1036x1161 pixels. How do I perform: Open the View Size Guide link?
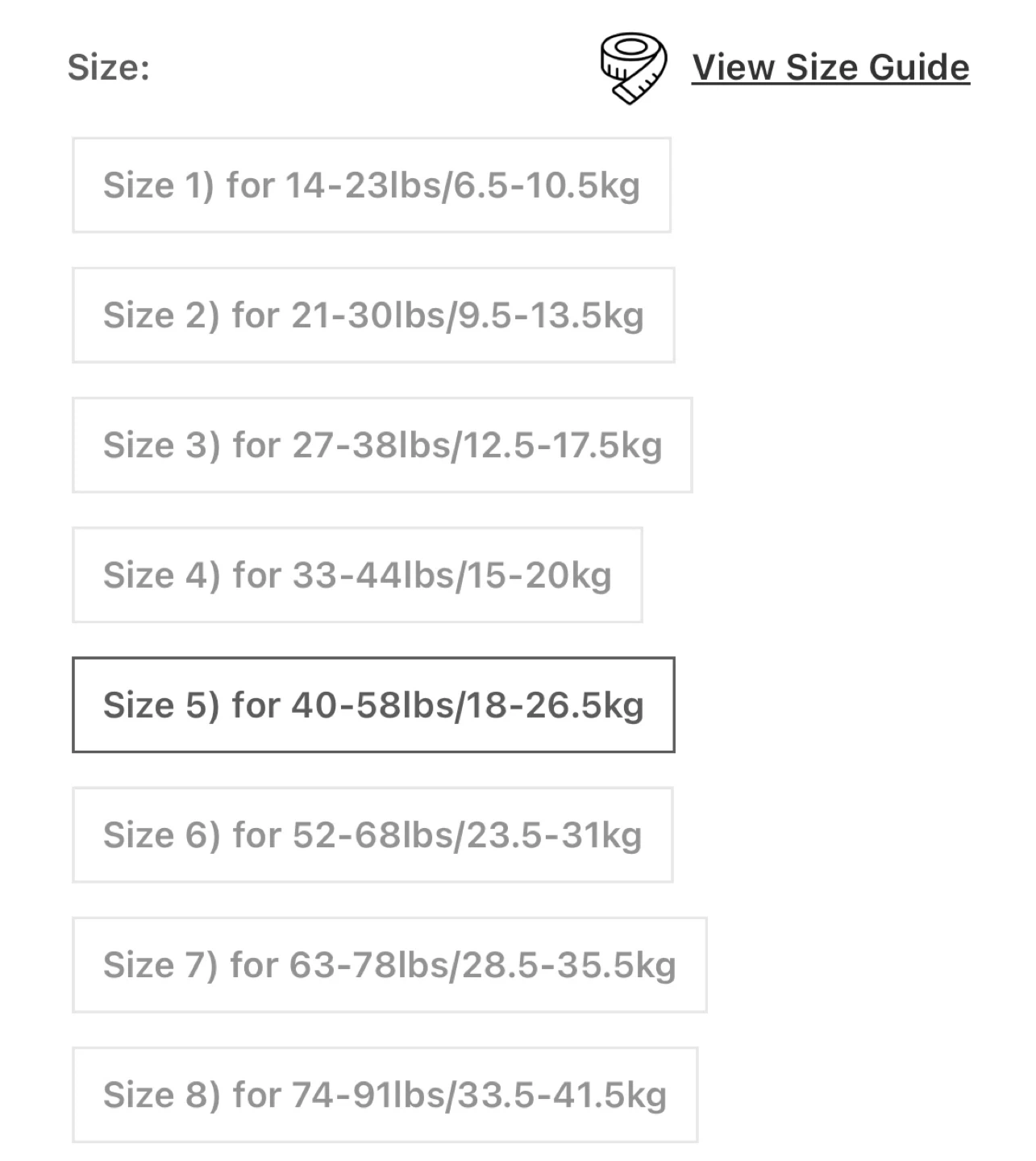830,68
